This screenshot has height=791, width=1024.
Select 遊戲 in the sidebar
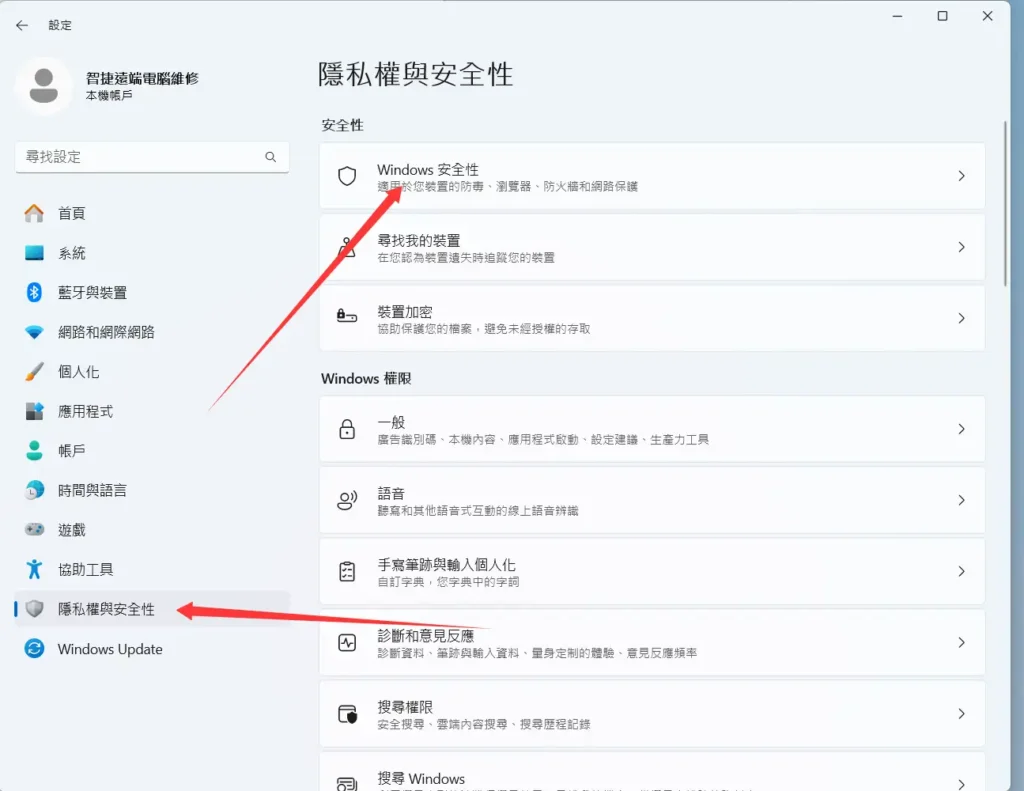tap(152, 529)
